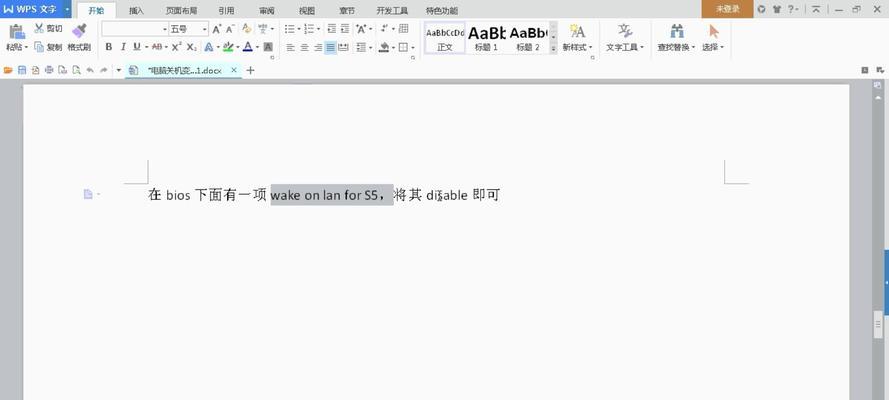Click the 未登录 sign-in button

click(727, 9)
